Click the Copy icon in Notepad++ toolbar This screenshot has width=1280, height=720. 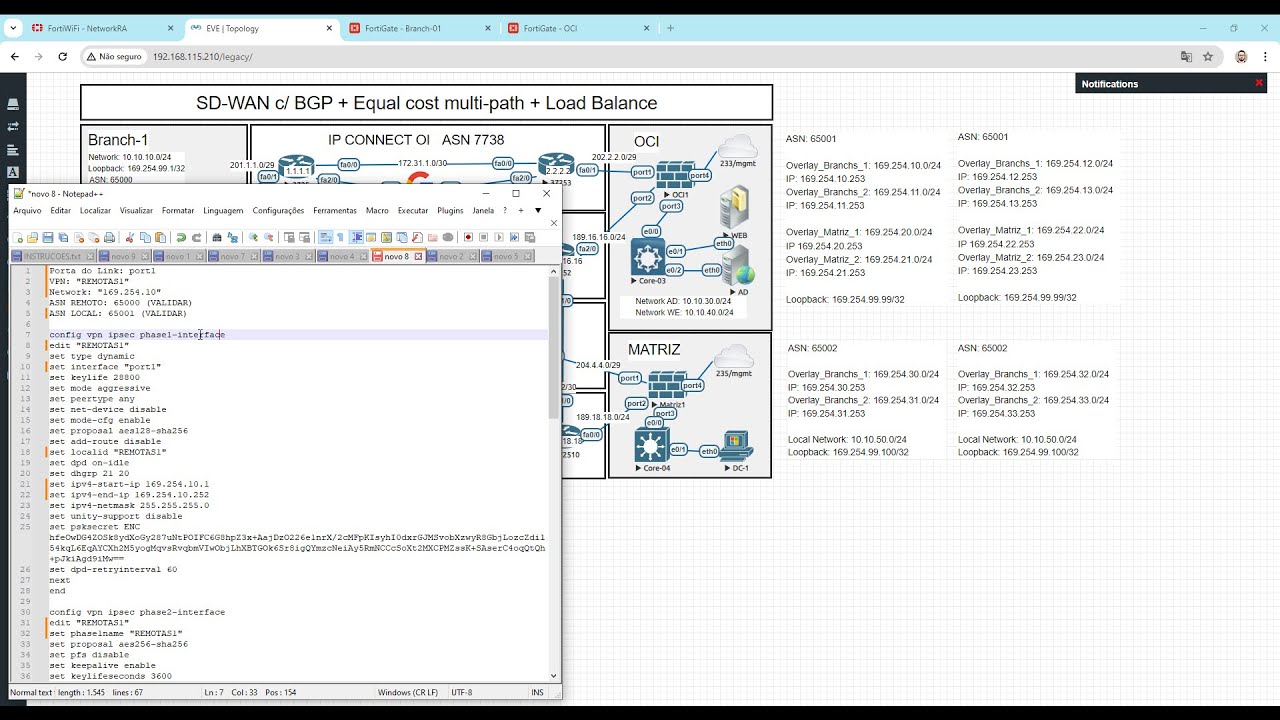click(145, 238)
